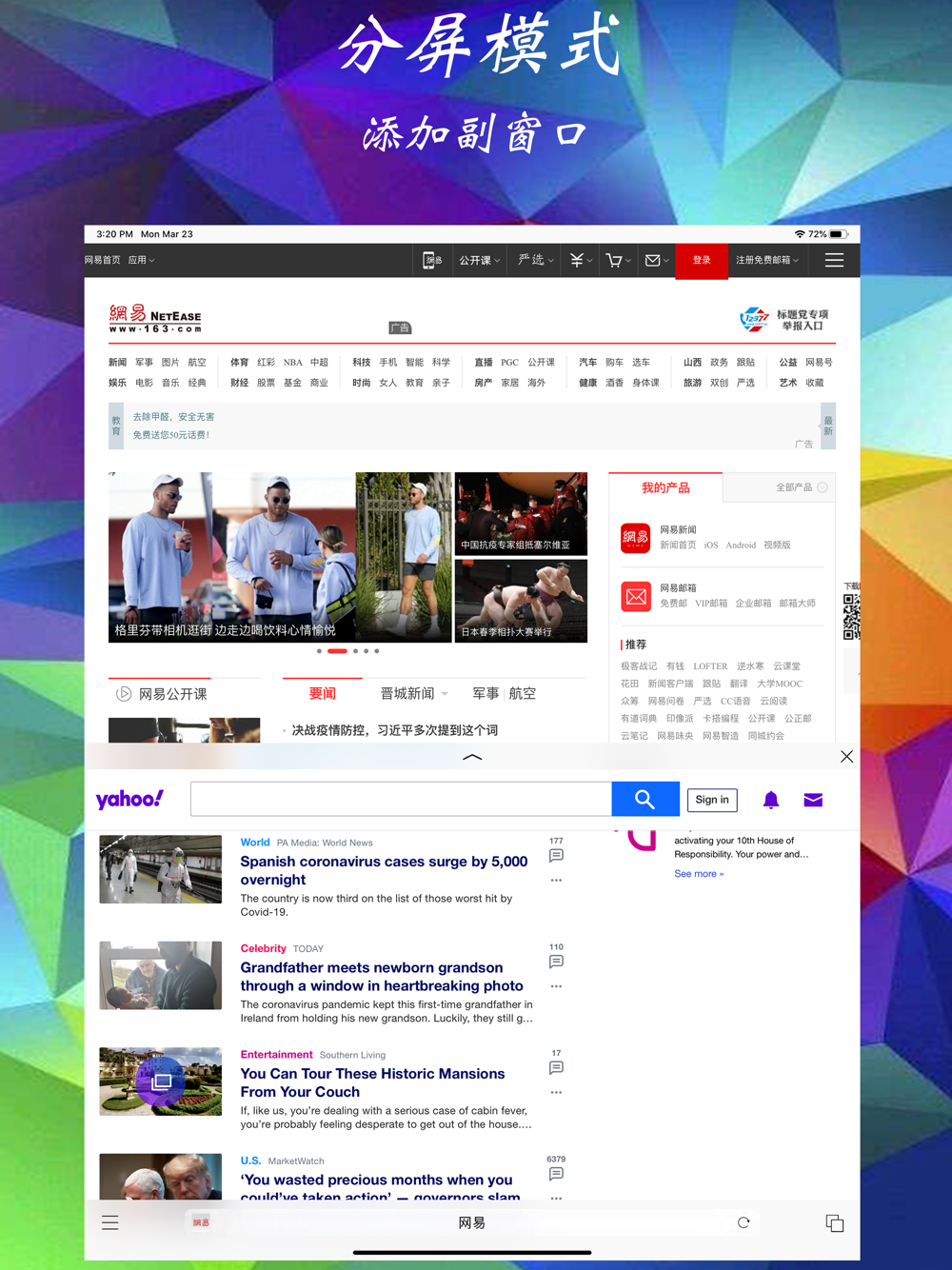Click the 网易 site favicon in bottom bar

pyautogui.click(x=201, y=1222)
